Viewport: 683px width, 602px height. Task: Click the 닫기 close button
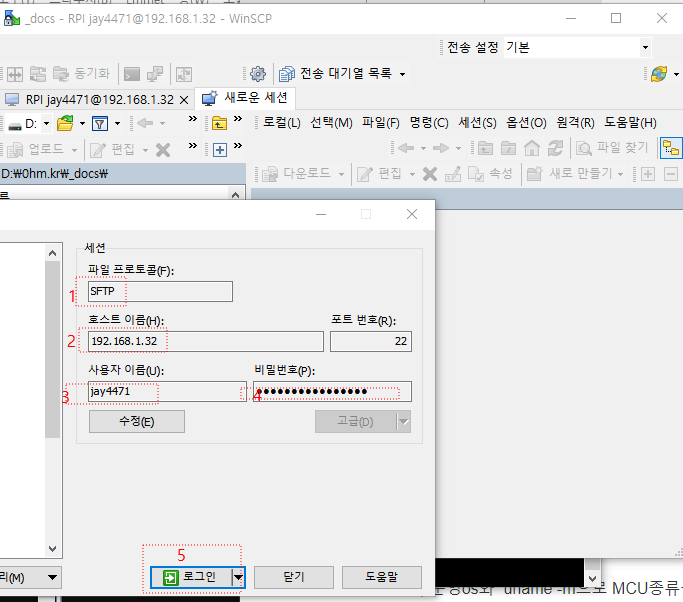point(294,578)
